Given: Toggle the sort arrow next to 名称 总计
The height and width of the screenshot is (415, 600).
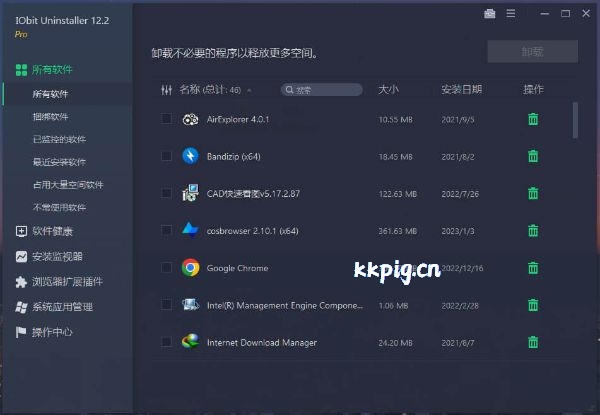Looking at the screenshot, I should [249, 91].
